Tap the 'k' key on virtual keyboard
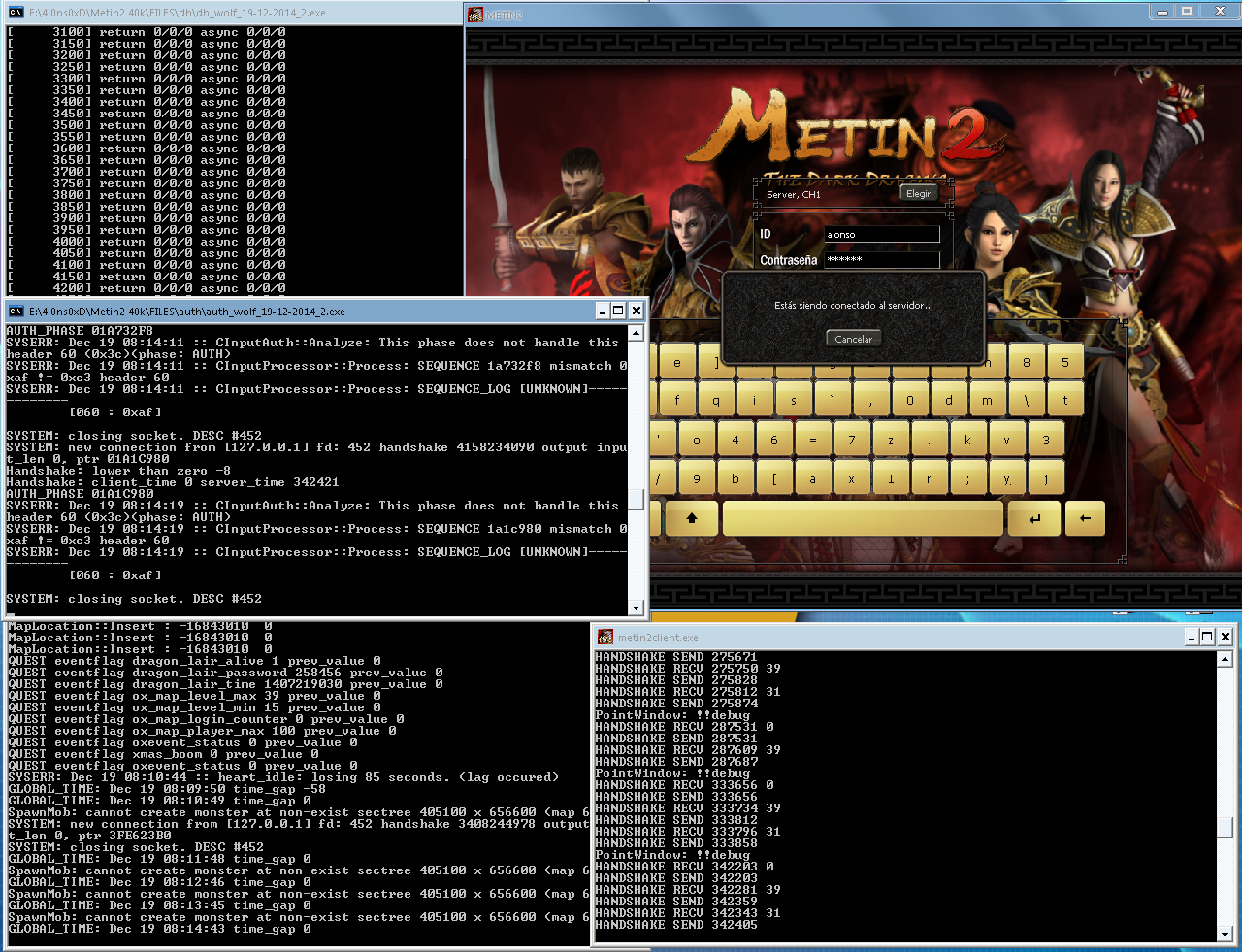 point(968,440)
